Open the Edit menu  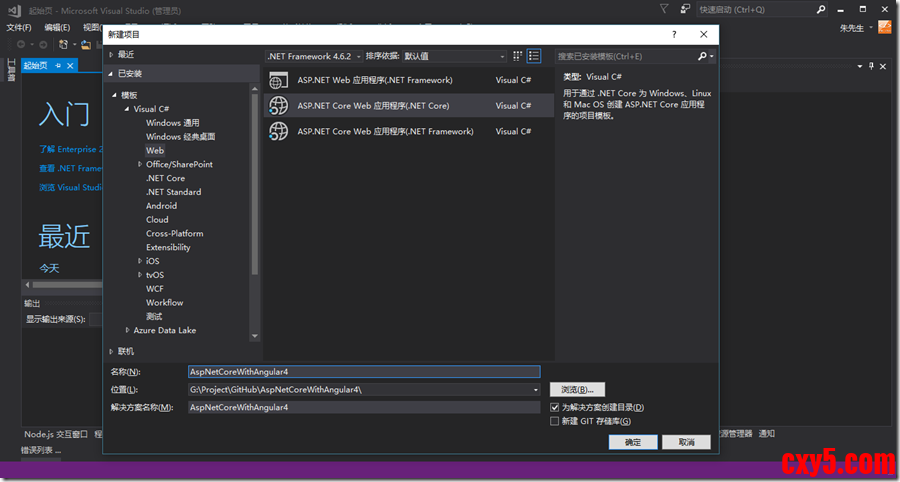pos(57,28)
